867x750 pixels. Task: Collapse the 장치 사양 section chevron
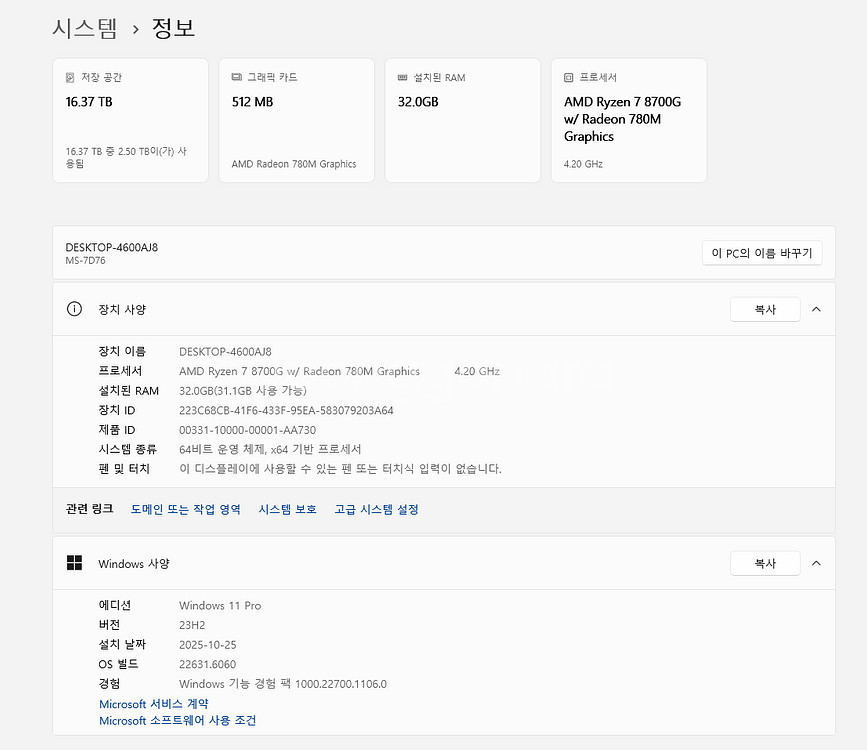pyautogui.click(x=816, y=309)
